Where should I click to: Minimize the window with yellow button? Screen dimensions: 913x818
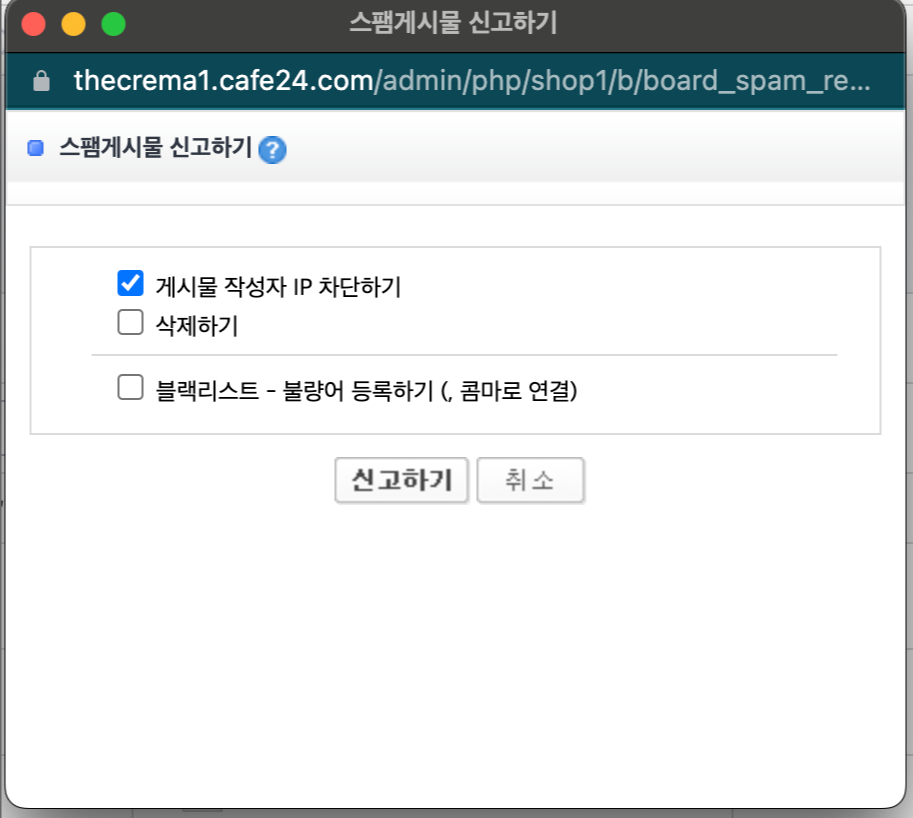[74, 24]
